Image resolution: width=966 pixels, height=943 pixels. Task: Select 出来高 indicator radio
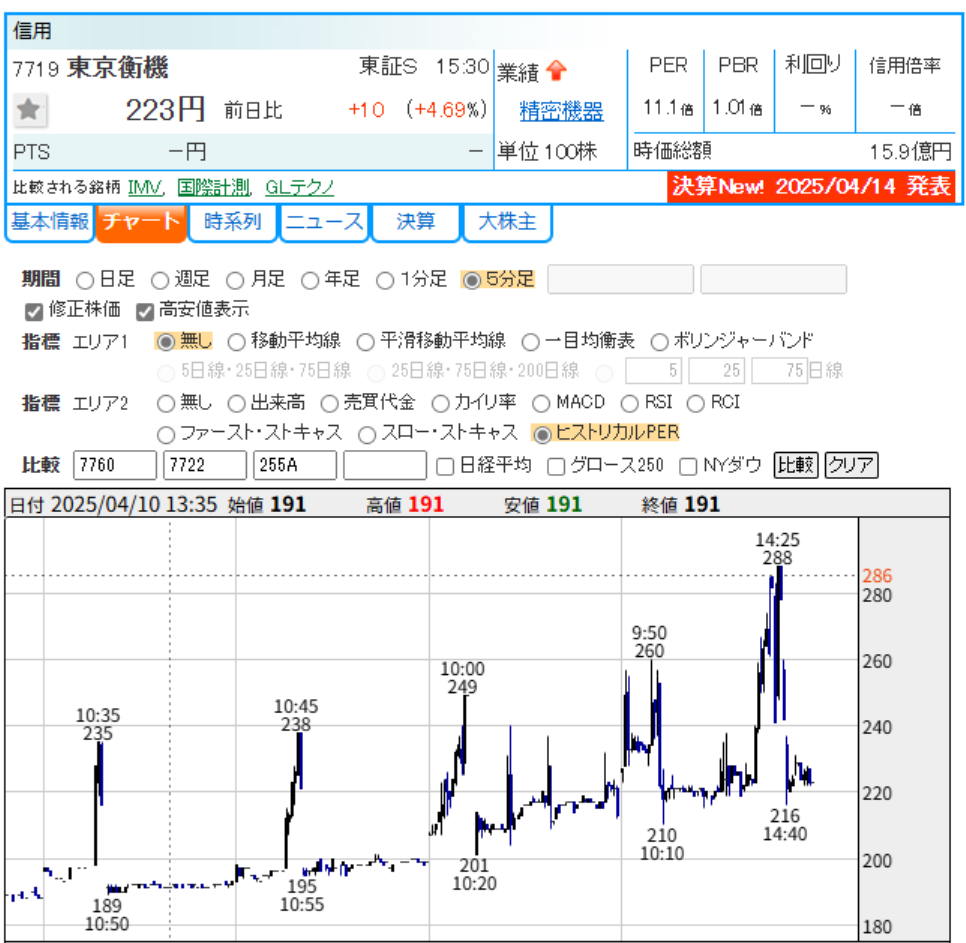click(237, 404)
